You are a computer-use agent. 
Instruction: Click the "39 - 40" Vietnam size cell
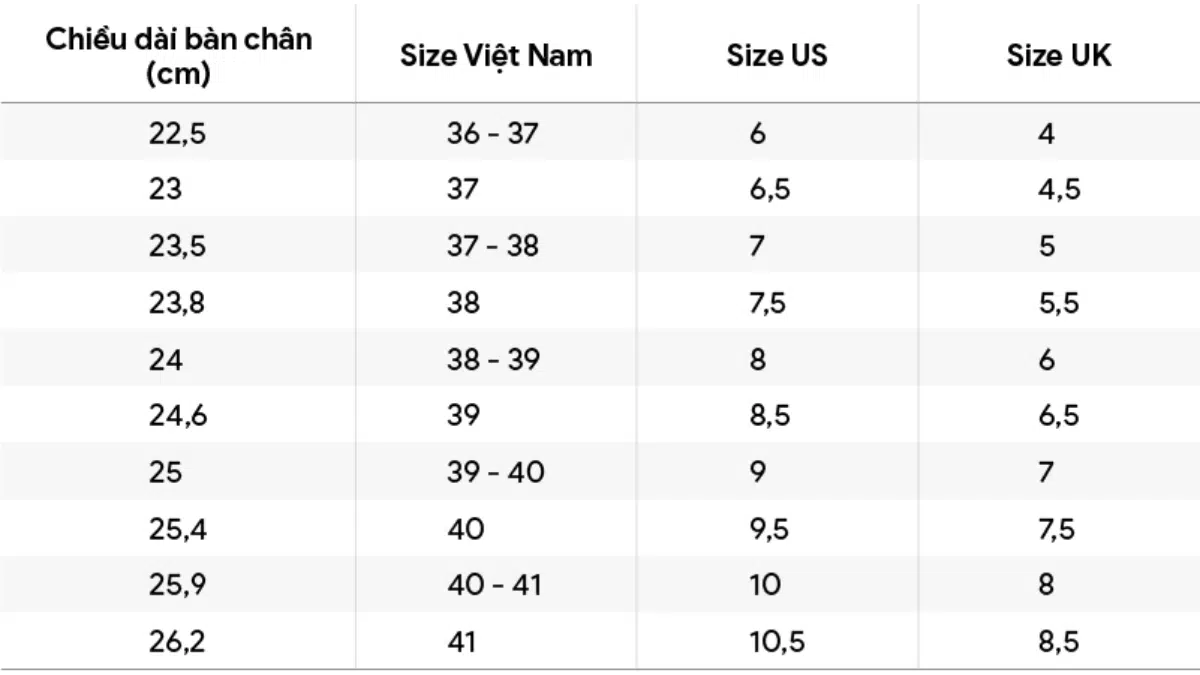(495, 472)
